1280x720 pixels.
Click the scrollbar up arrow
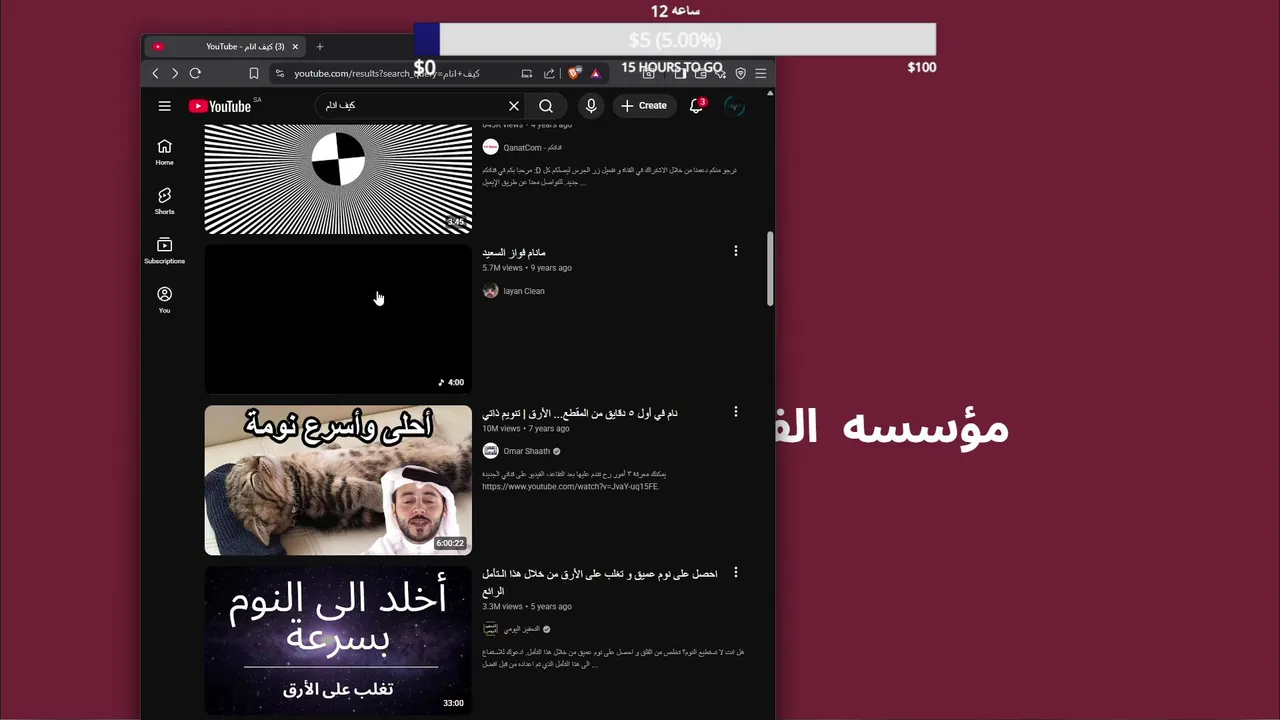click(770, 93)
